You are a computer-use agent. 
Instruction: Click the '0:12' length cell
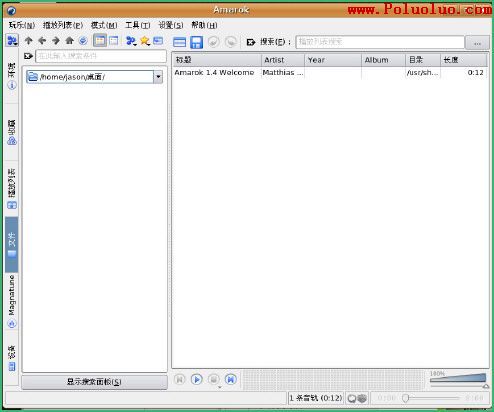click(475, 73)
